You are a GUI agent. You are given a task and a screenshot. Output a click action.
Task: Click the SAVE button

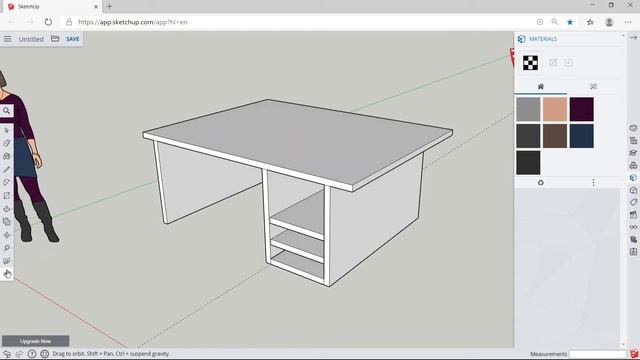73,39
